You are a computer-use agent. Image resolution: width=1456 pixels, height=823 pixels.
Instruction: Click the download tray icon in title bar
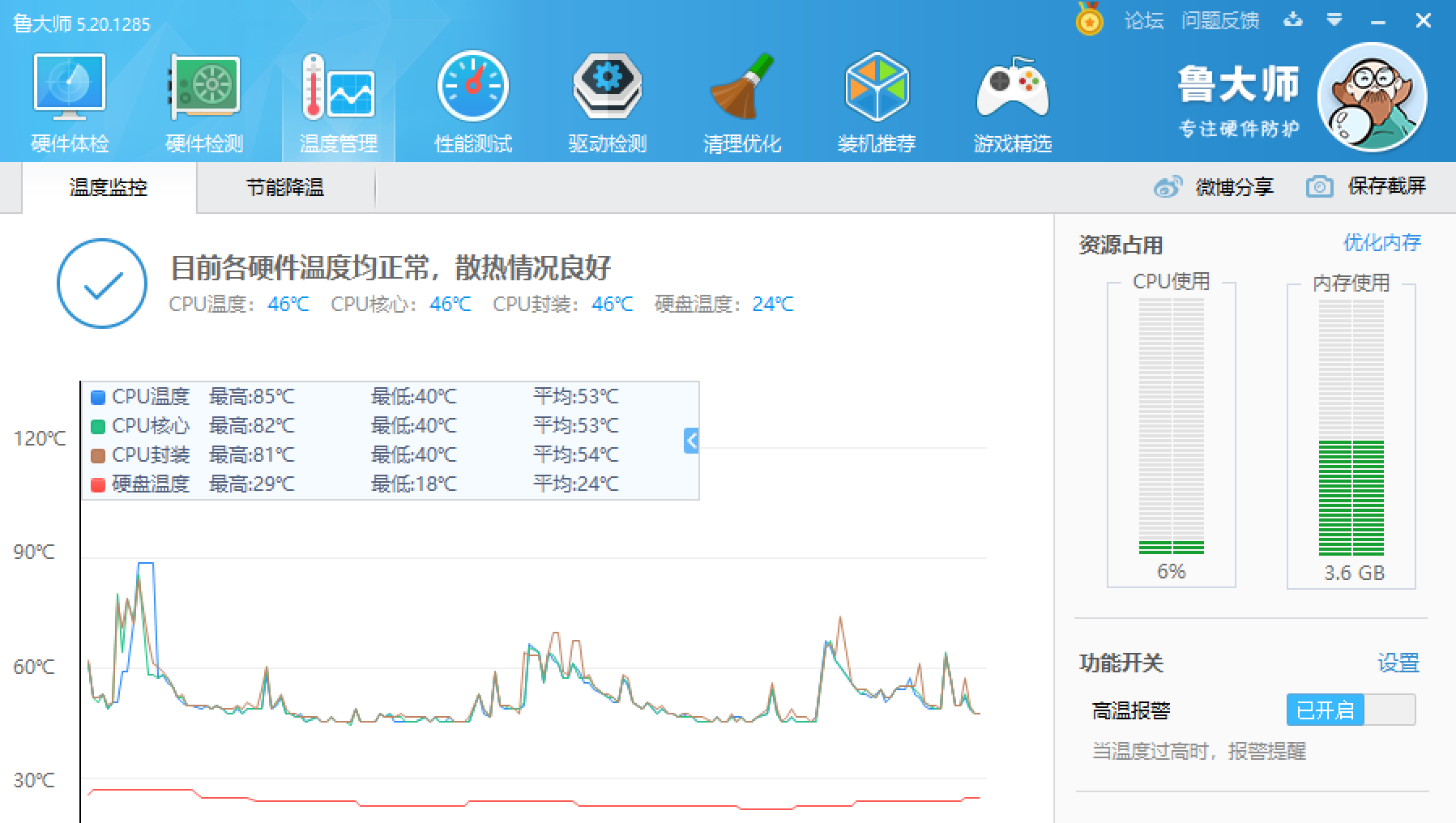click(1293, 19)
